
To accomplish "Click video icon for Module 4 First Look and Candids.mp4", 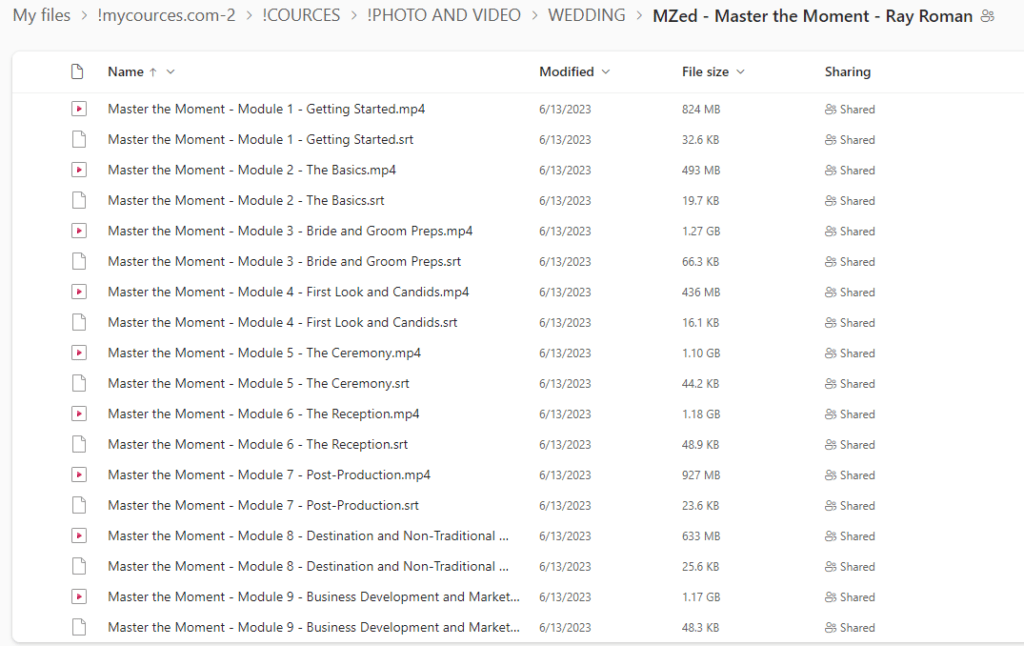I will tap(79, 291).
